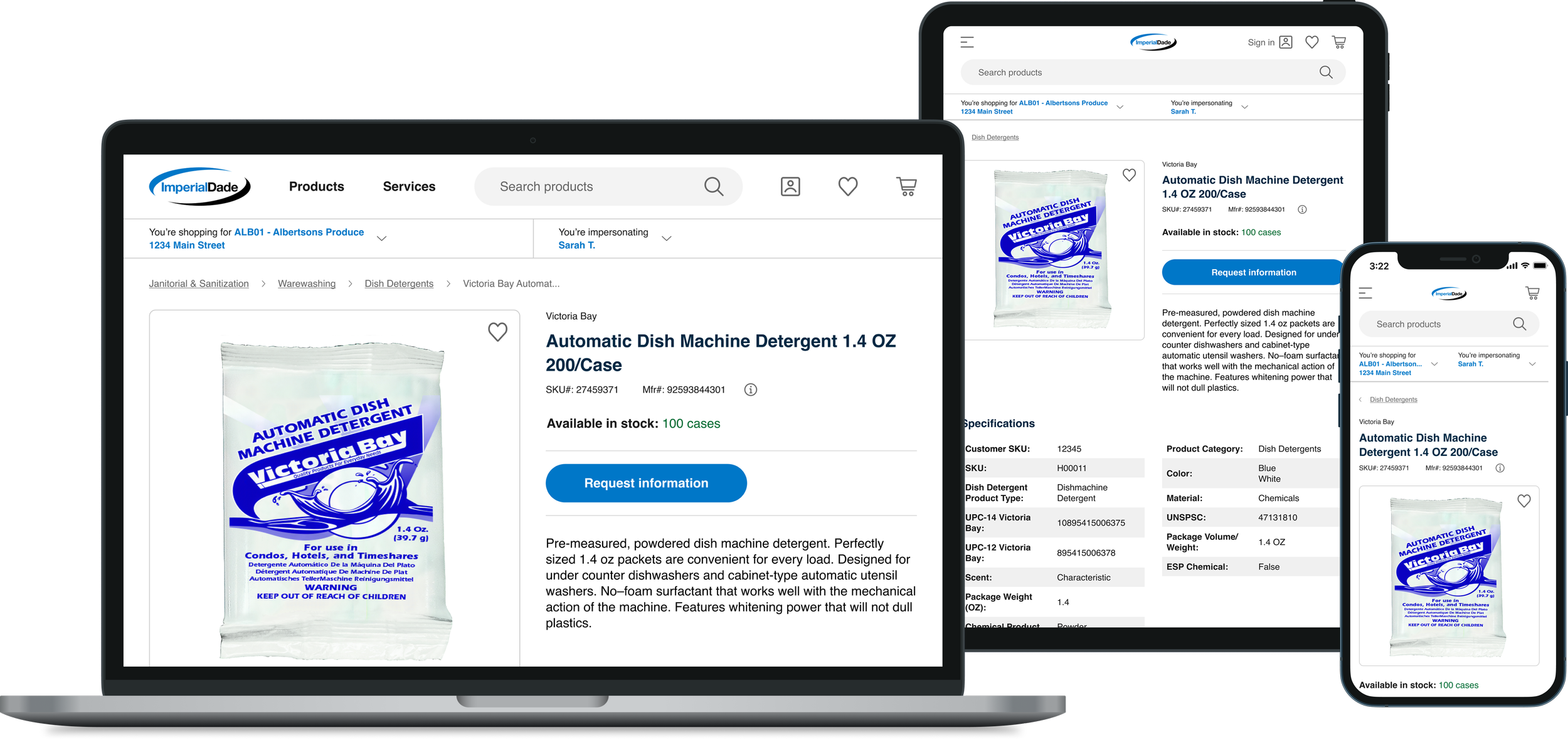Click the info icon beside Mfr# on the phone
Screen dimensions: 1568x740
tap(1500, 468)
